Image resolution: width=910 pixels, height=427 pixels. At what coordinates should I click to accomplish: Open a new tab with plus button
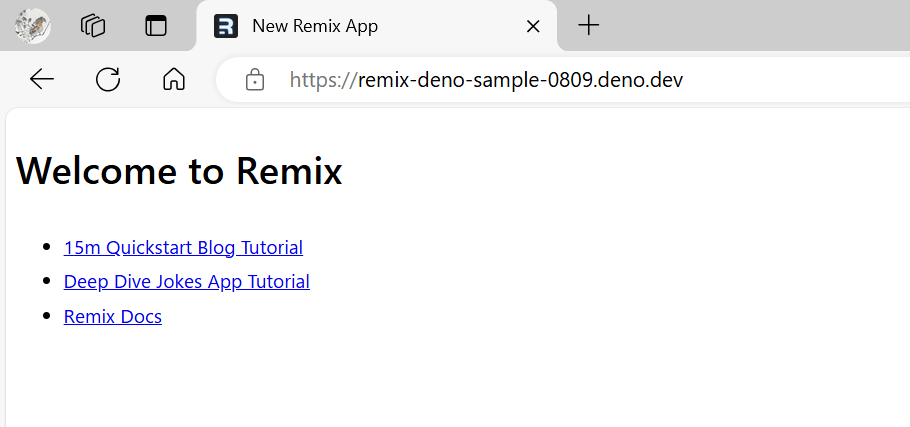(x=588, y=26)
